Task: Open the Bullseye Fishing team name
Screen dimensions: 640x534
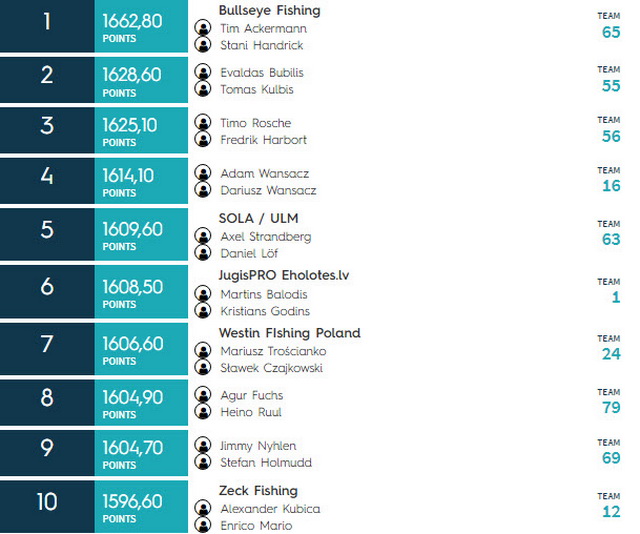Action: pyautogui.click(x=269, y=10)
